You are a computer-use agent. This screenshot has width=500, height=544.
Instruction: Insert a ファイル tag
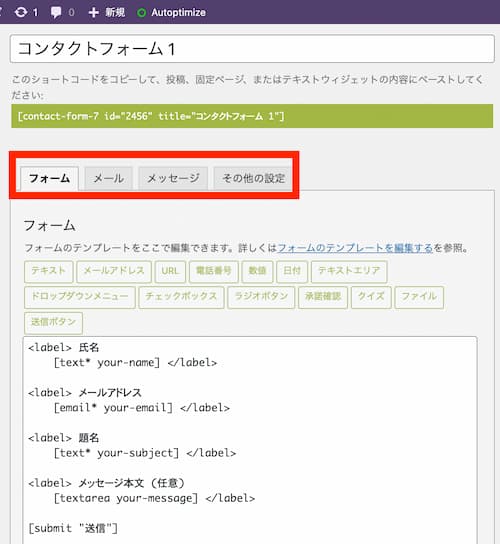419,297
